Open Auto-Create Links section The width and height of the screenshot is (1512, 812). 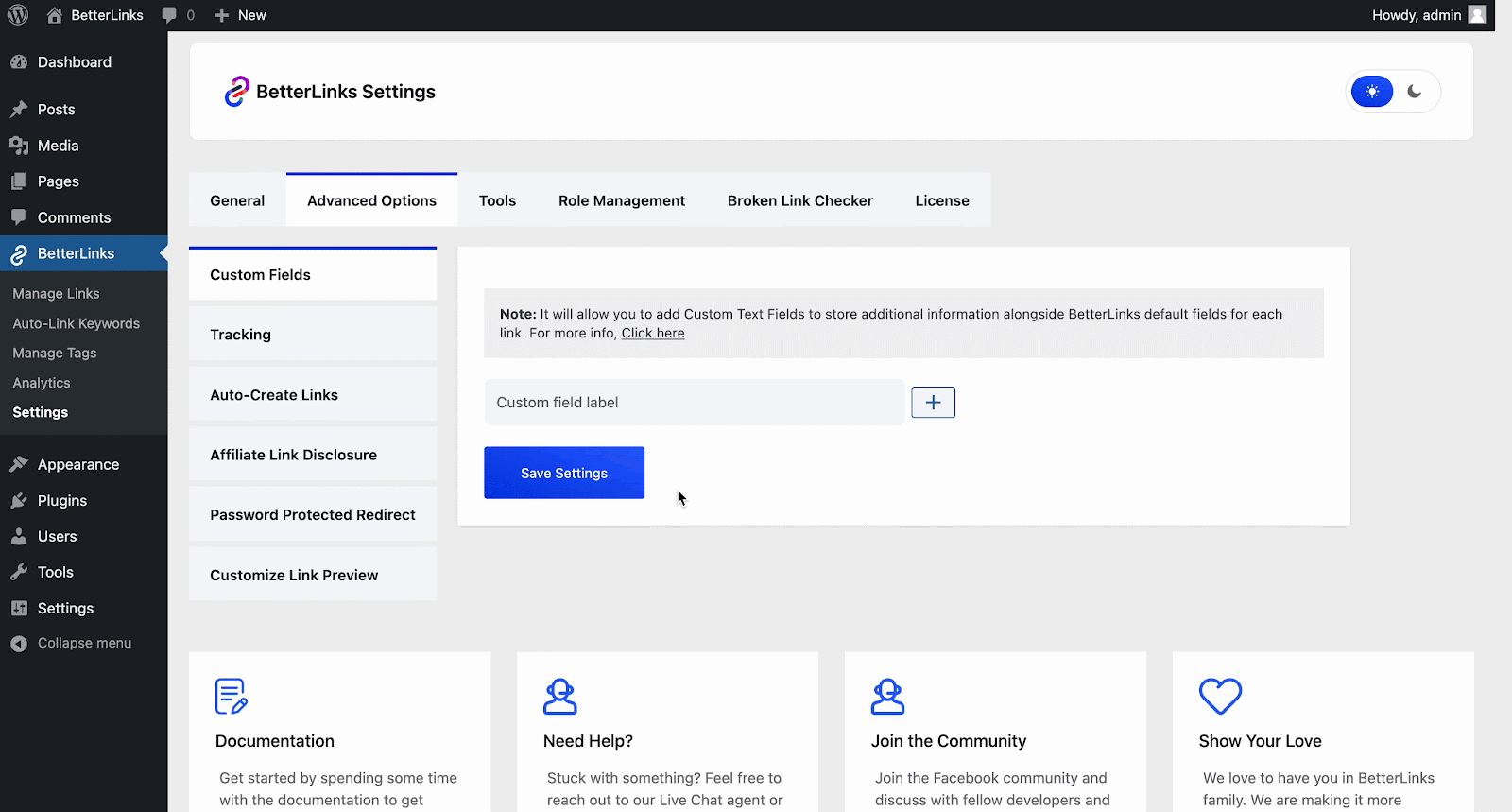tap(313, 395)
